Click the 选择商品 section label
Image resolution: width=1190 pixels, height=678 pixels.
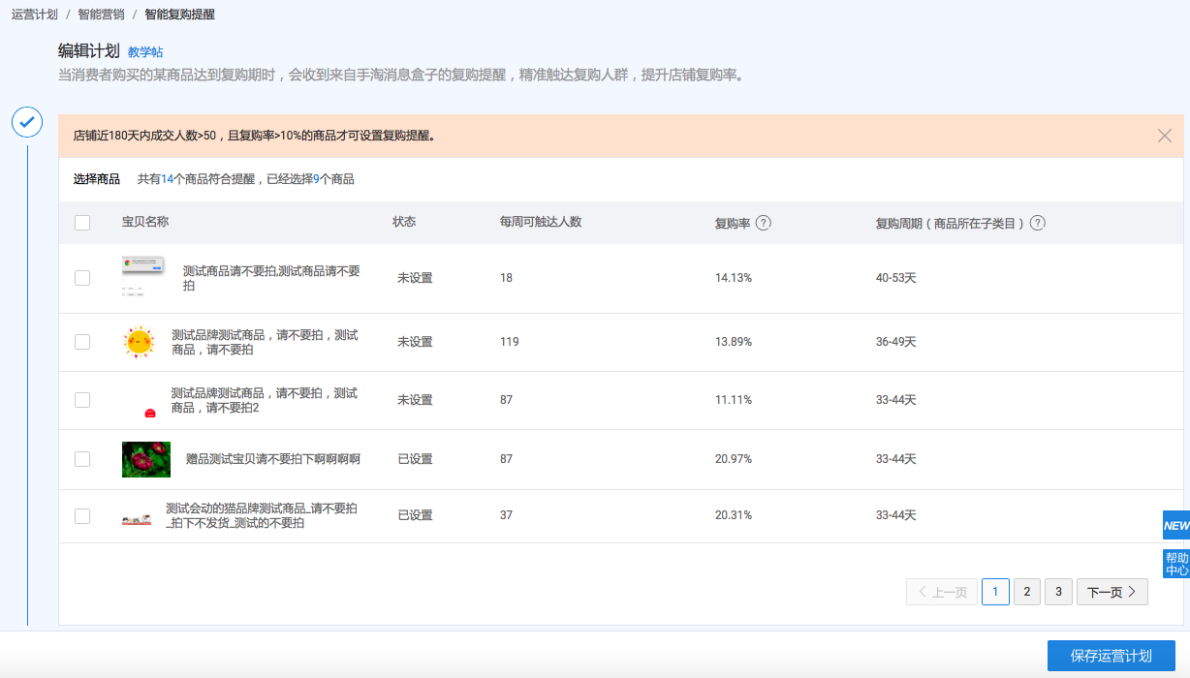[x=96, y=179]
